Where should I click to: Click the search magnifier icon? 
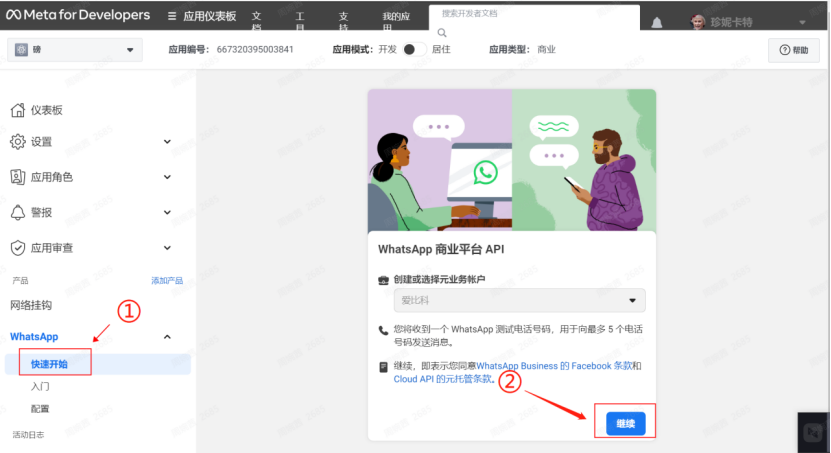(x=442, y=33)
